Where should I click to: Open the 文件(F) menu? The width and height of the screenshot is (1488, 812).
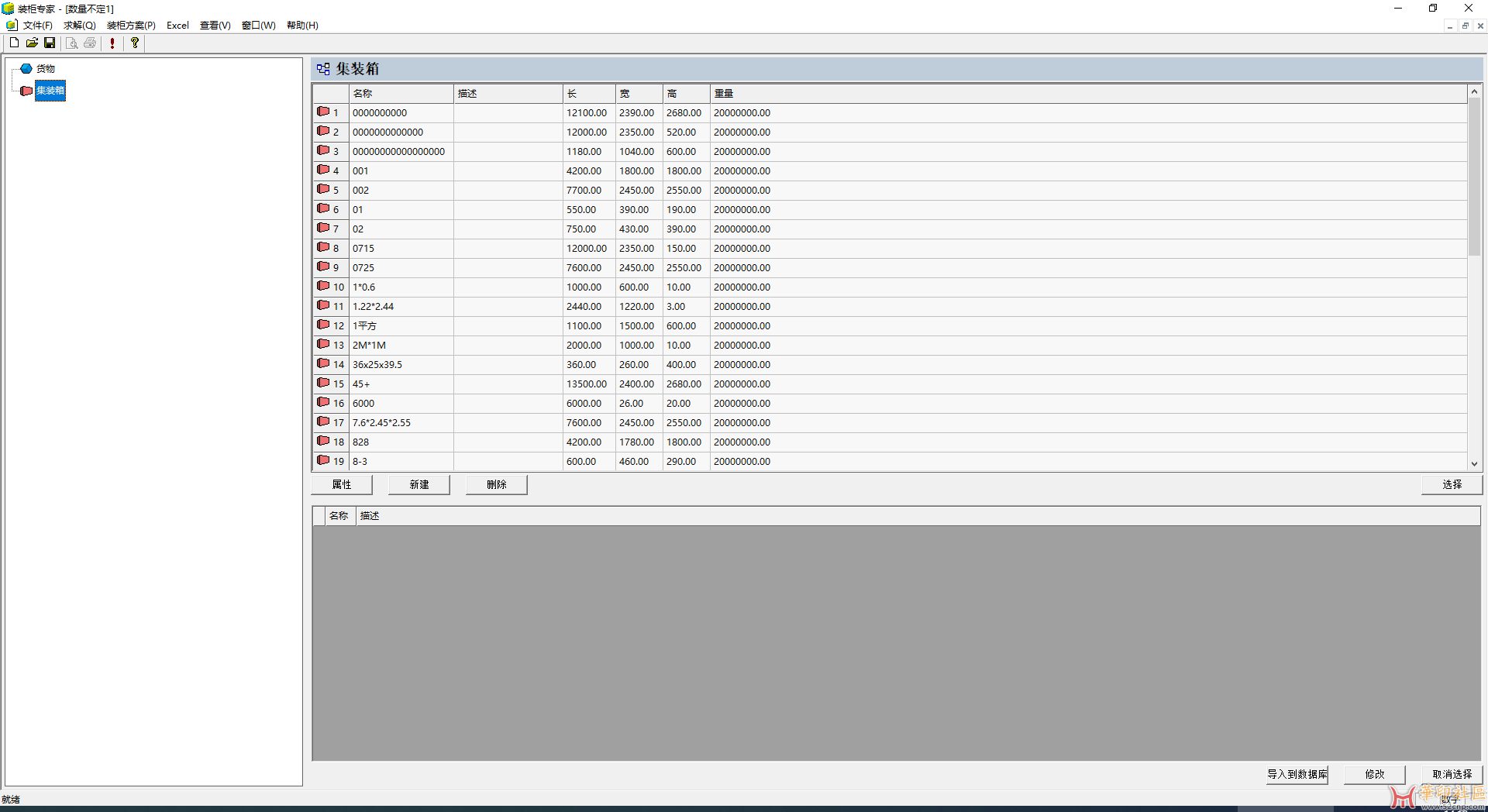point(38,26)
